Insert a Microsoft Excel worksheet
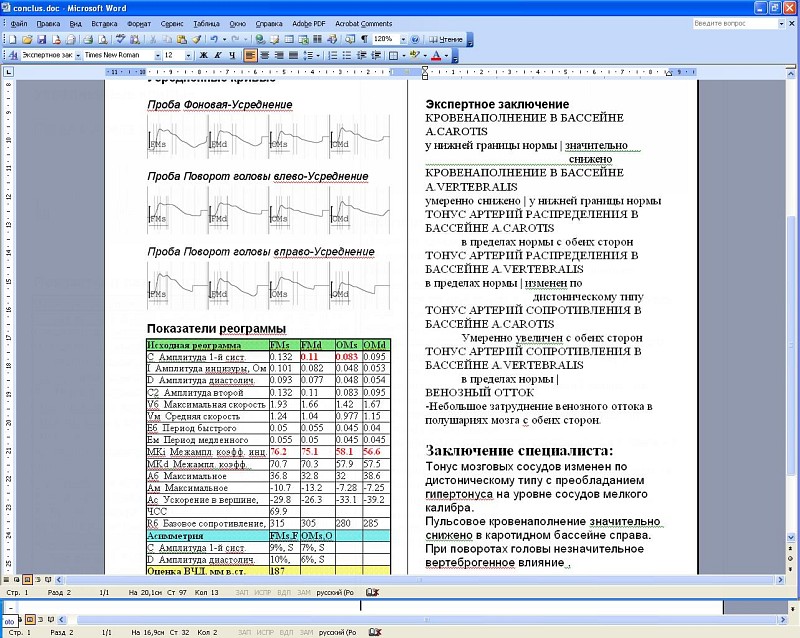 tap(304, 39)
